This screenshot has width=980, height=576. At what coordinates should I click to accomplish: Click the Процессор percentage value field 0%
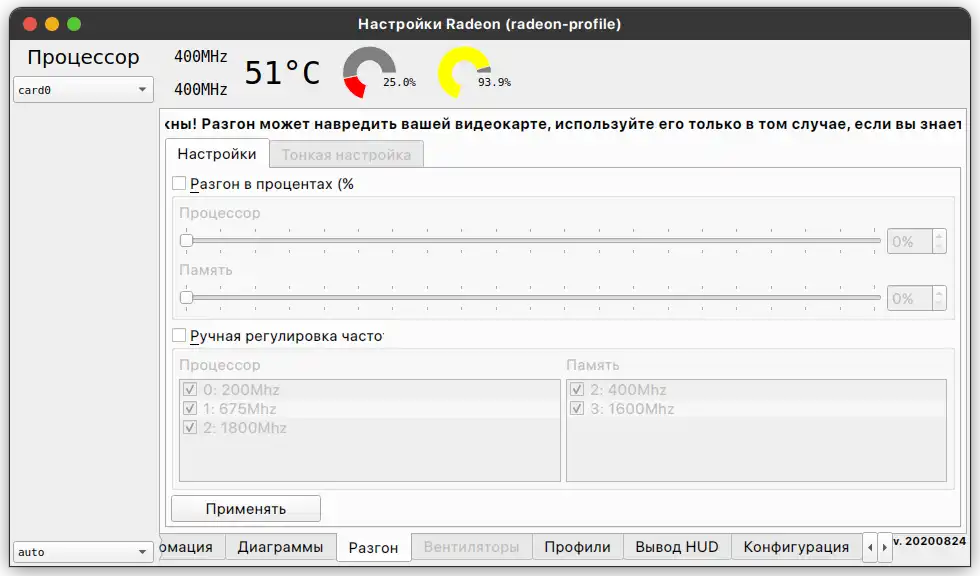(909, 241)
